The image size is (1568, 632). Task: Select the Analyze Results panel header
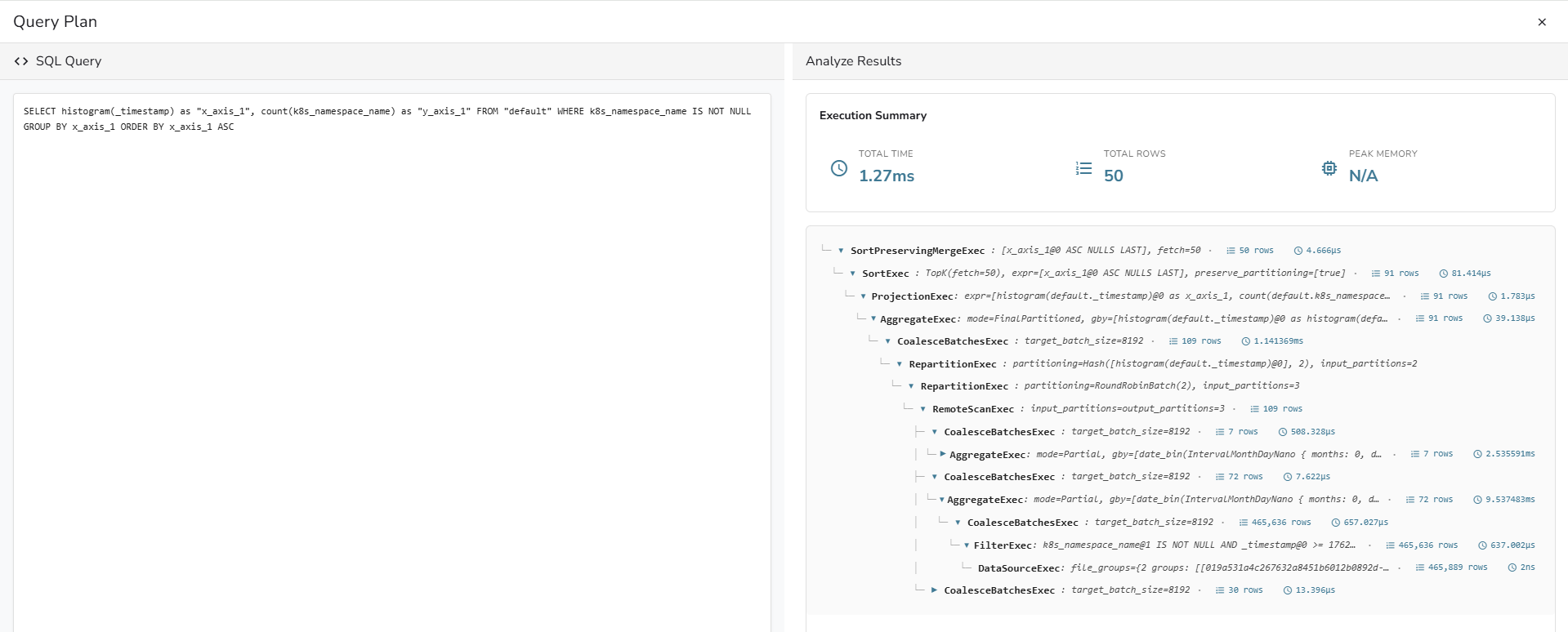[853, 61]
